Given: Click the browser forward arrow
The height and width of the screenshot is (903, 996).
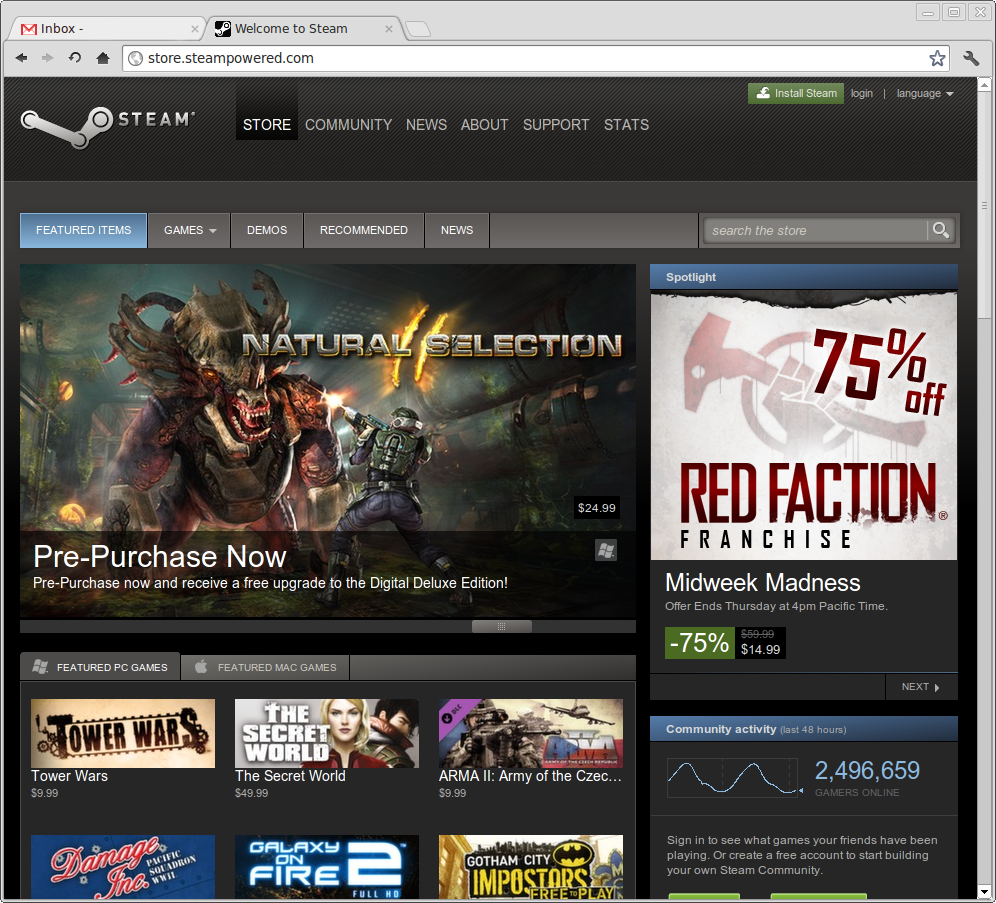Looking at the screenshot, I should tap(48, 58).
